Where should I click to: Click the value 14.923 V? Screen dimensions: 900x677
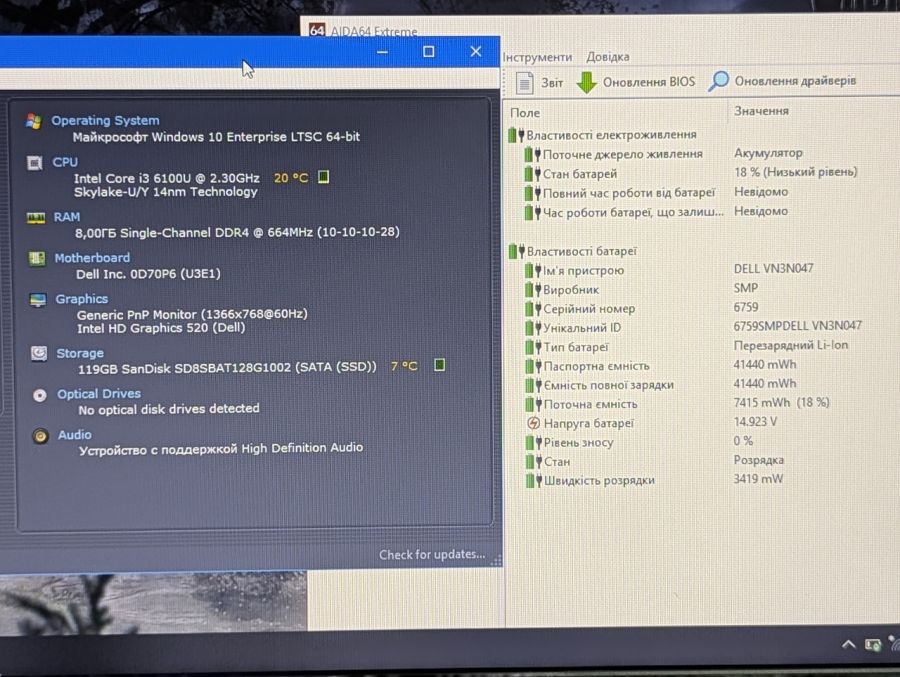(x=755, y=421)
